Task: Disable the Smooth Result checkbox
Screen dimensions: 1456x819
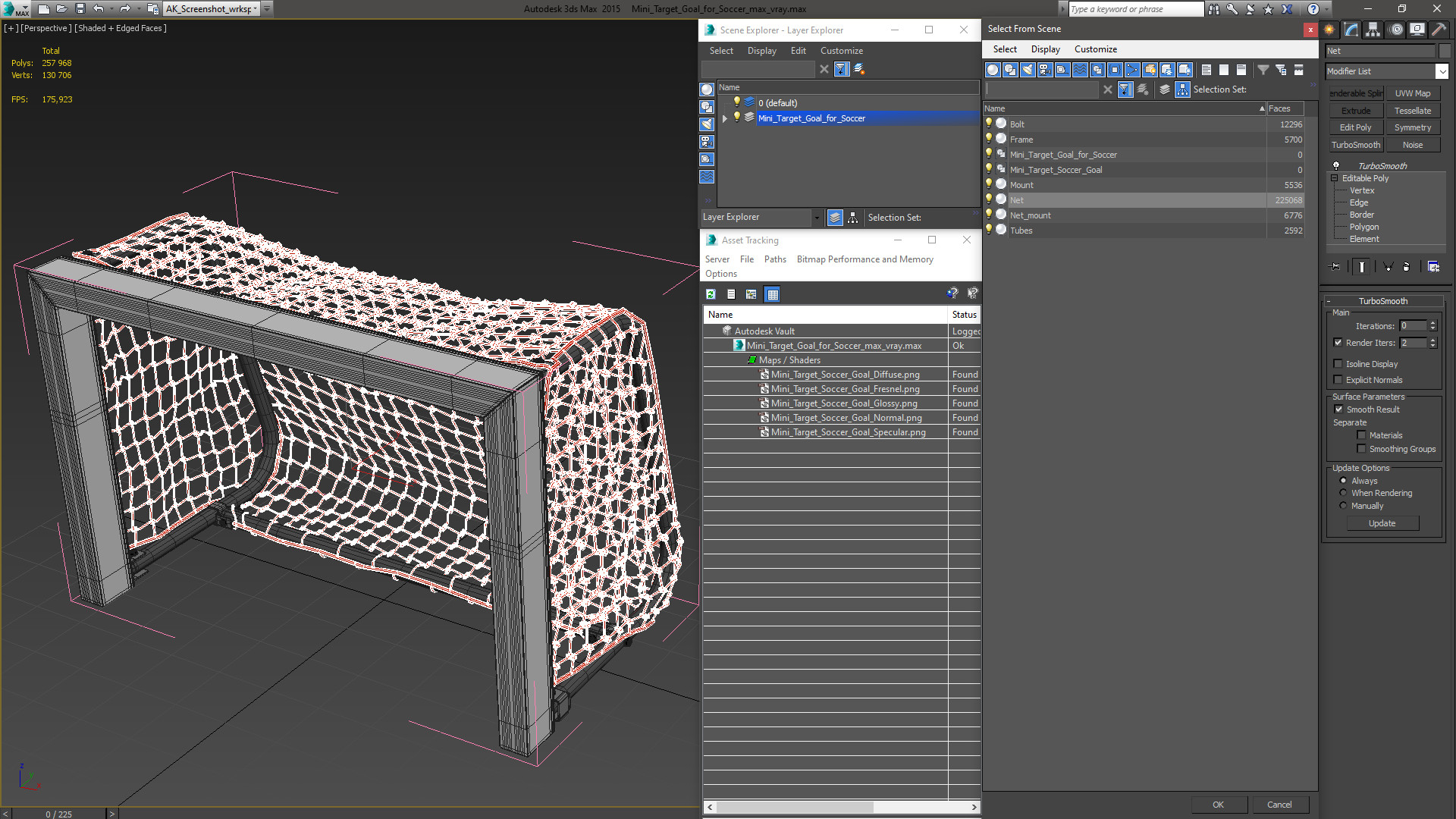Action: [1338, 409]
